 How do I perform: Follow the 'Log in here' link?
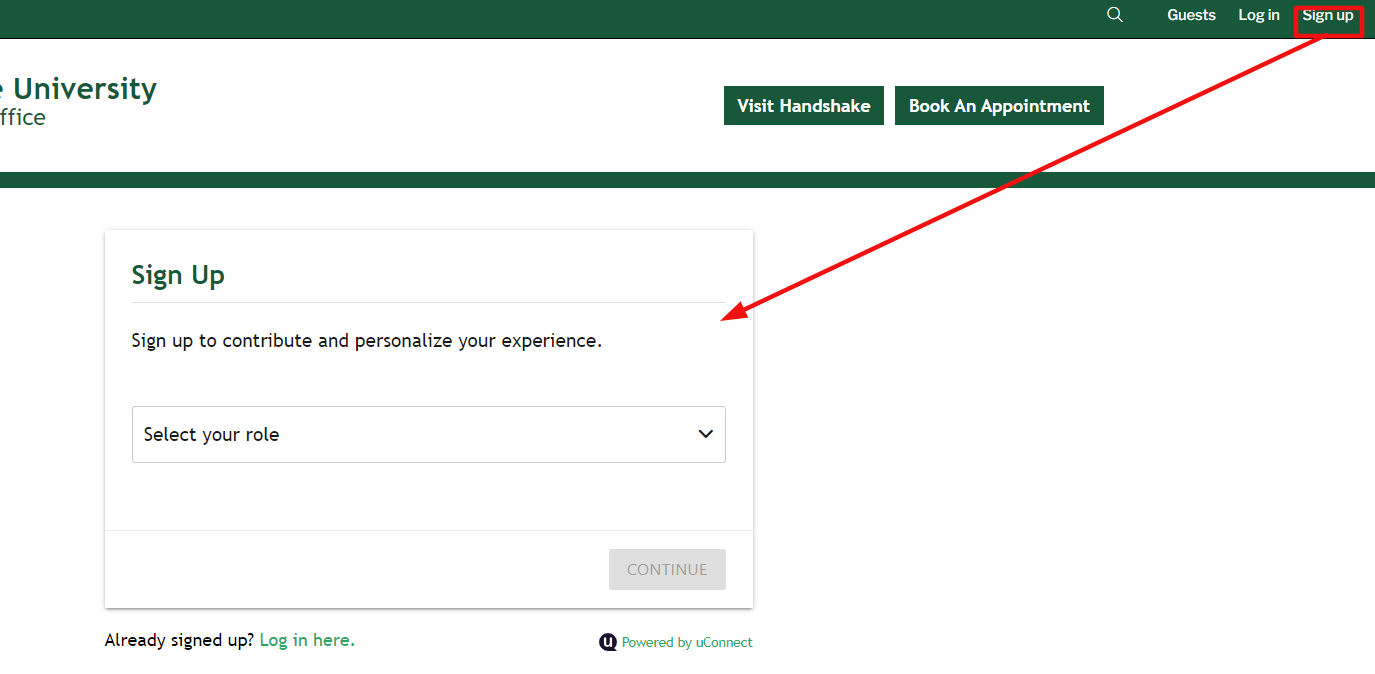coord(307,640)
